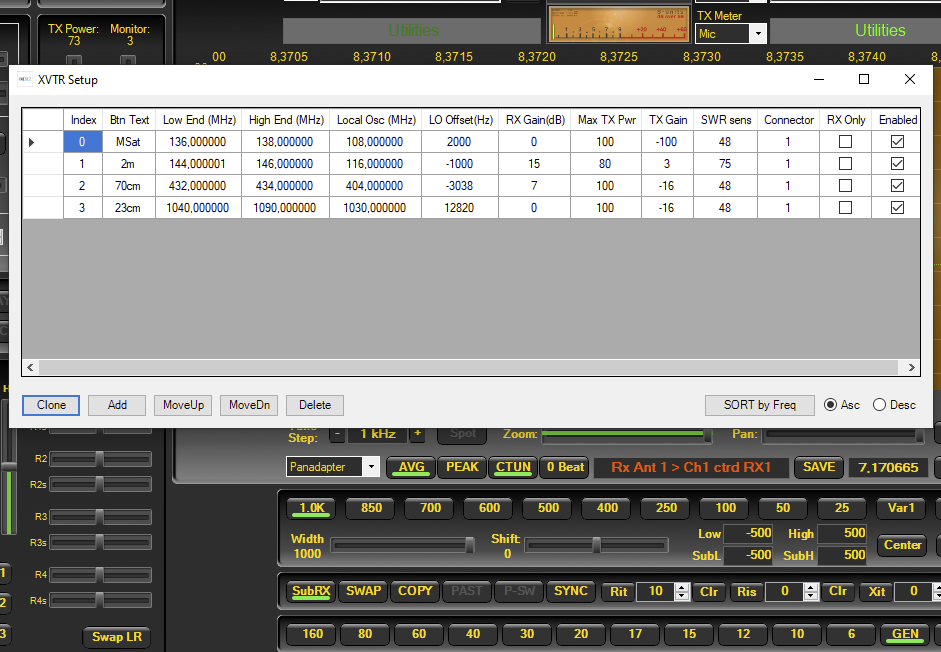The width and height of the screenshot is (941, 652).
Task: Click the Clone button
Action: (x=52, y=405)
